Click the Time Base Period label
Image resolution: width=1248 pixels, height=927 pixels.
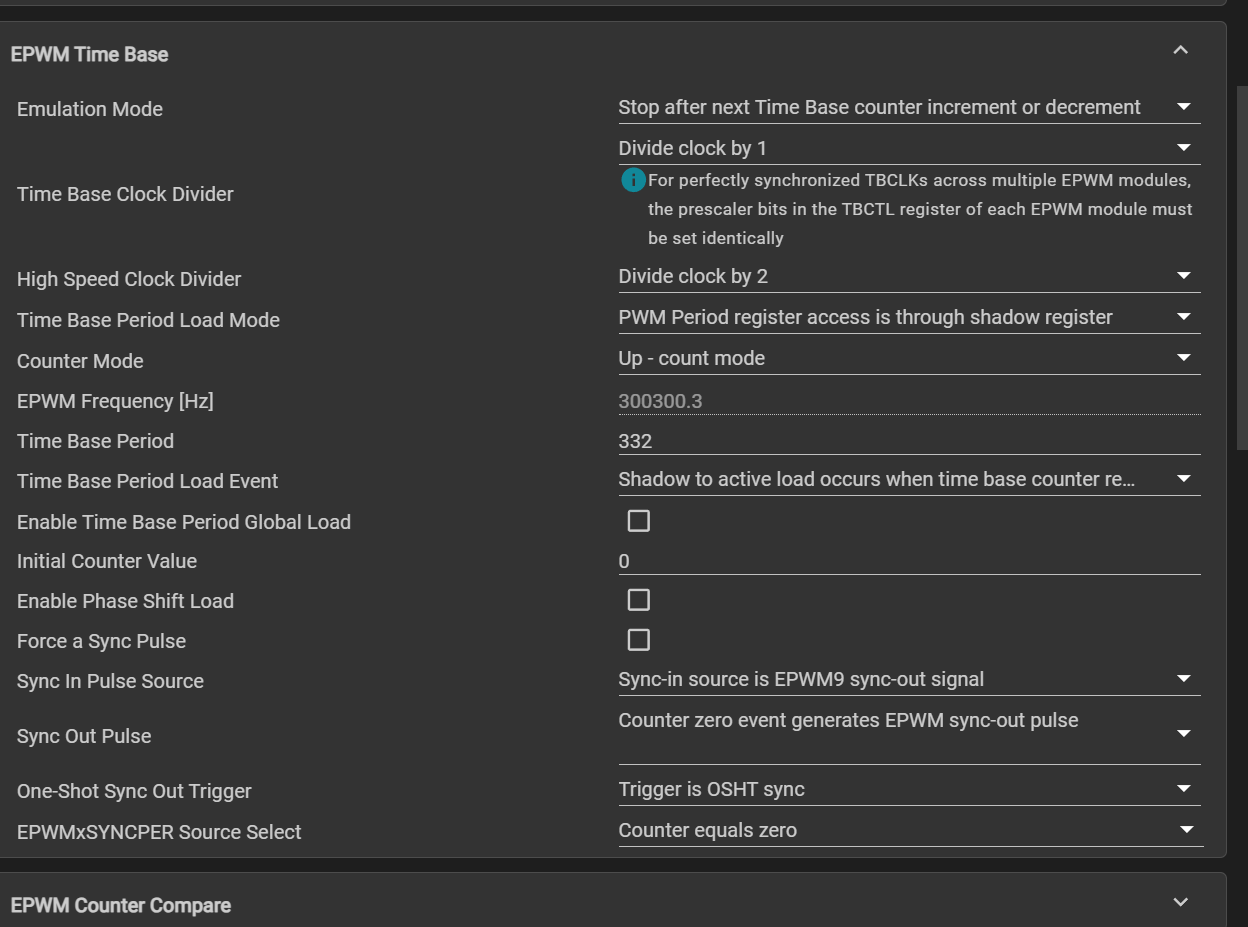95,441
